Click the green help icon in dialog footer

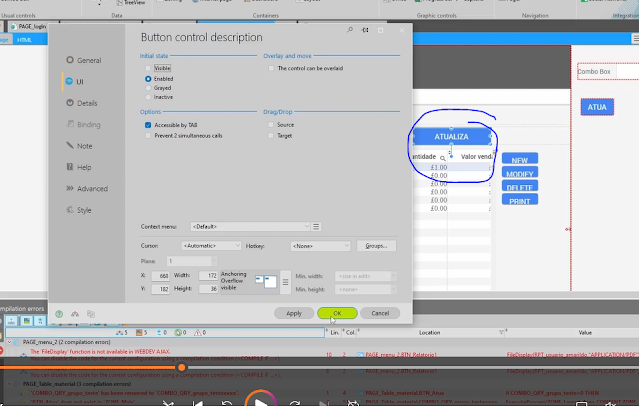[x=59, y=314]
